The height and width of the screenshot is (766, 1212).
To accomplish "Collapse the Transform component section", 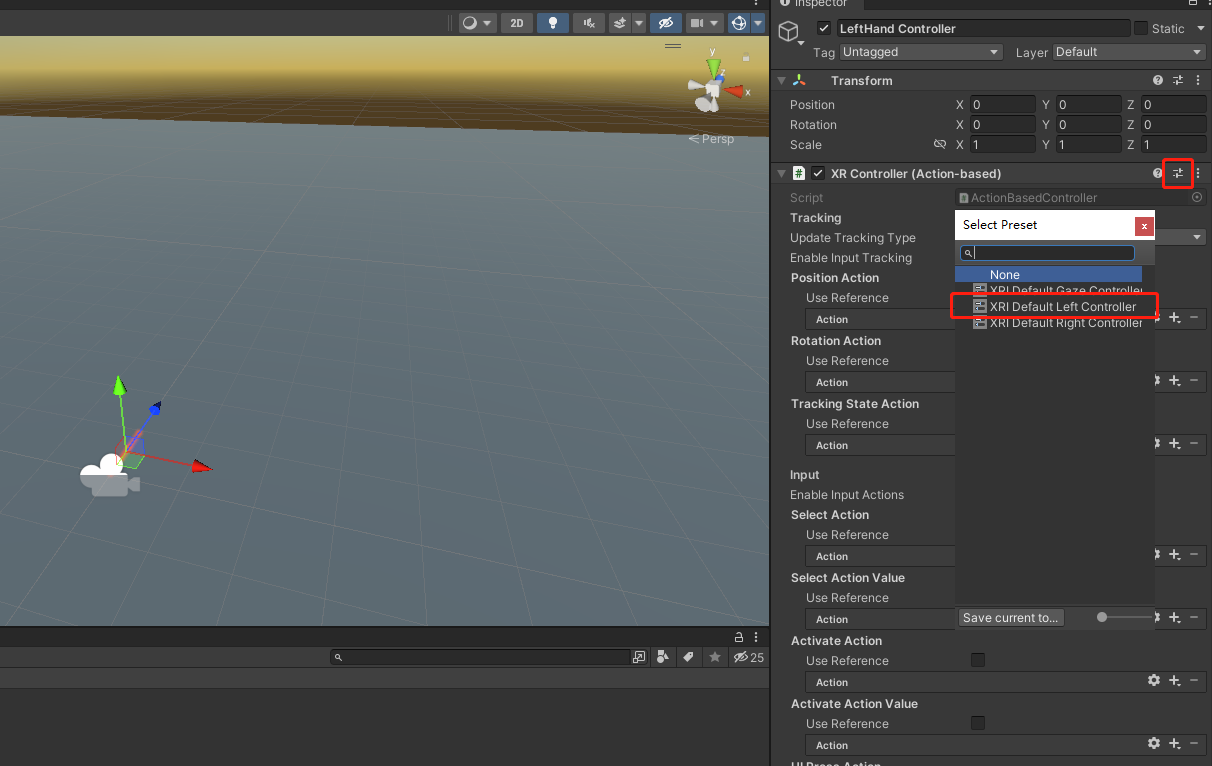I will [x=782, y=81].
